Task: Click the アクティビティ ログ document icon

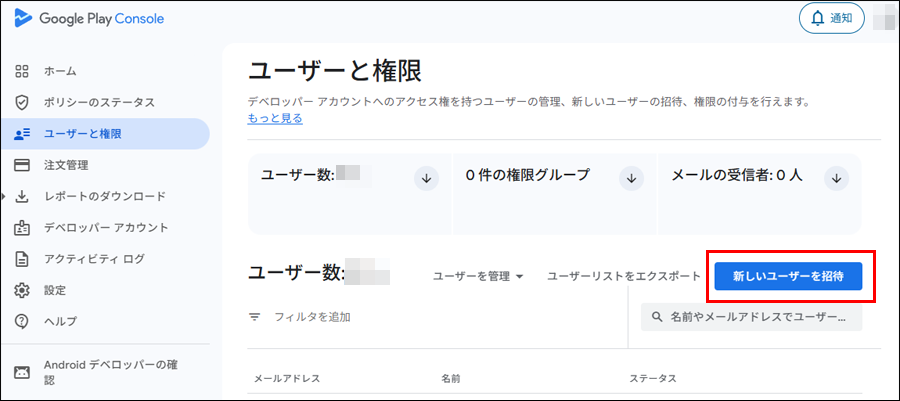Action: (22, 259)
